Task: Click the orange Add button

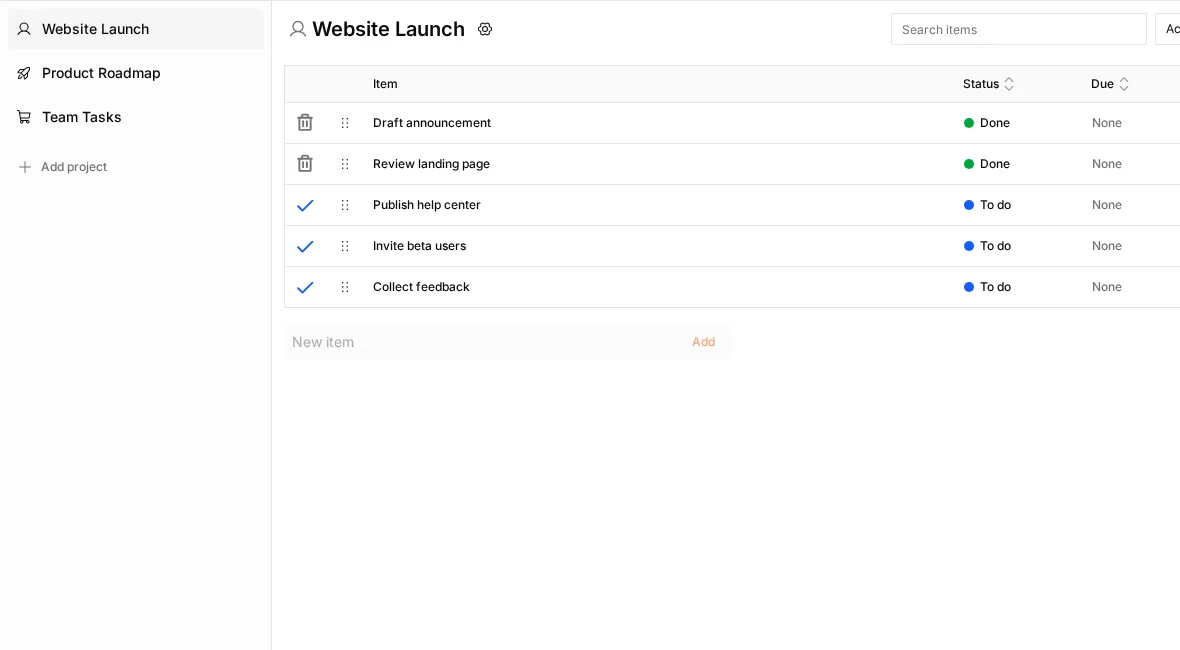Action: click(704, 342)
